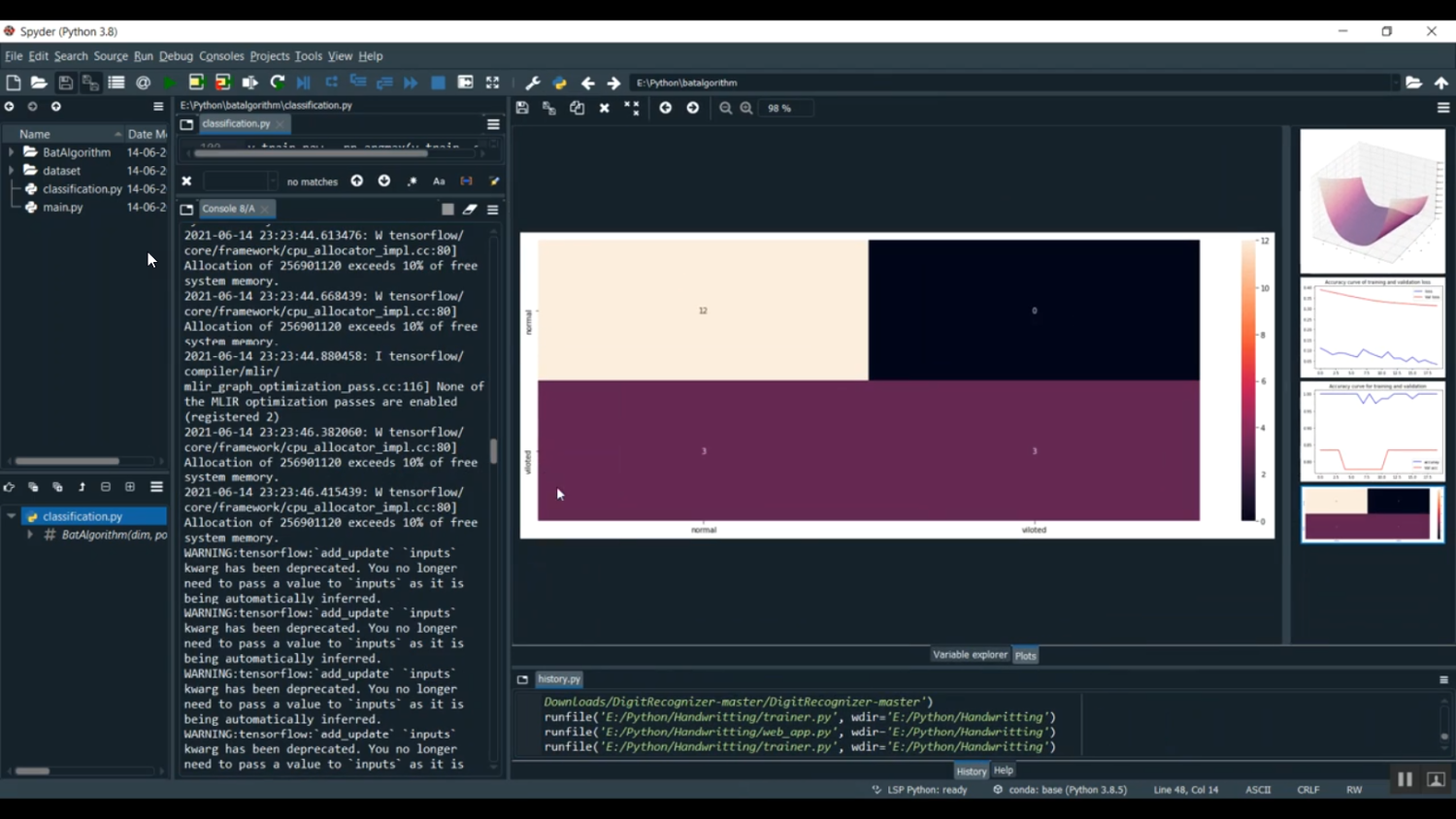Open the PYTHONPATH manager Python icon
Screen dimensions: 1456x819
pos(560,83)
